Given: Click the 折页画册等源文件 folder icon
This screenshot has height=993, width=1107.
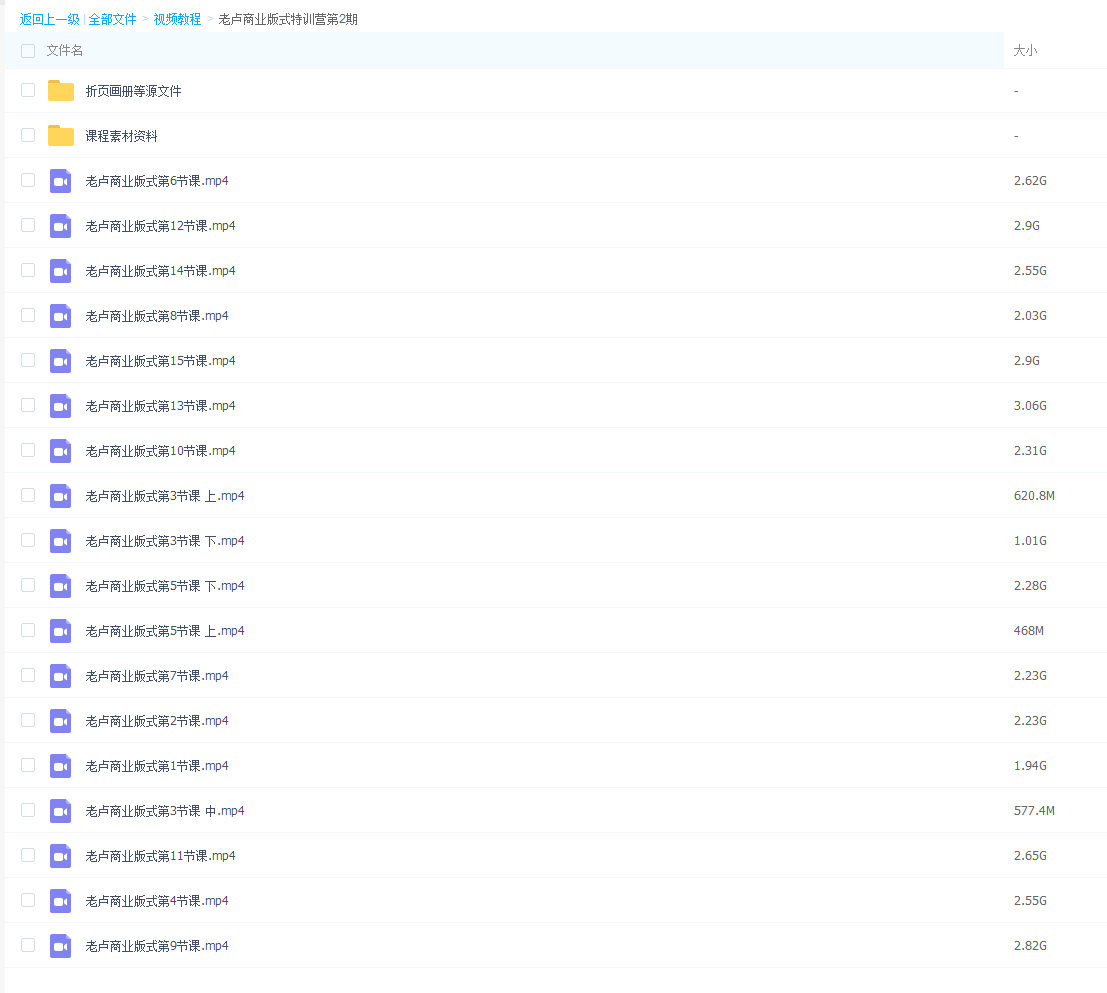Looking at the screenshot, I should 61,91.
